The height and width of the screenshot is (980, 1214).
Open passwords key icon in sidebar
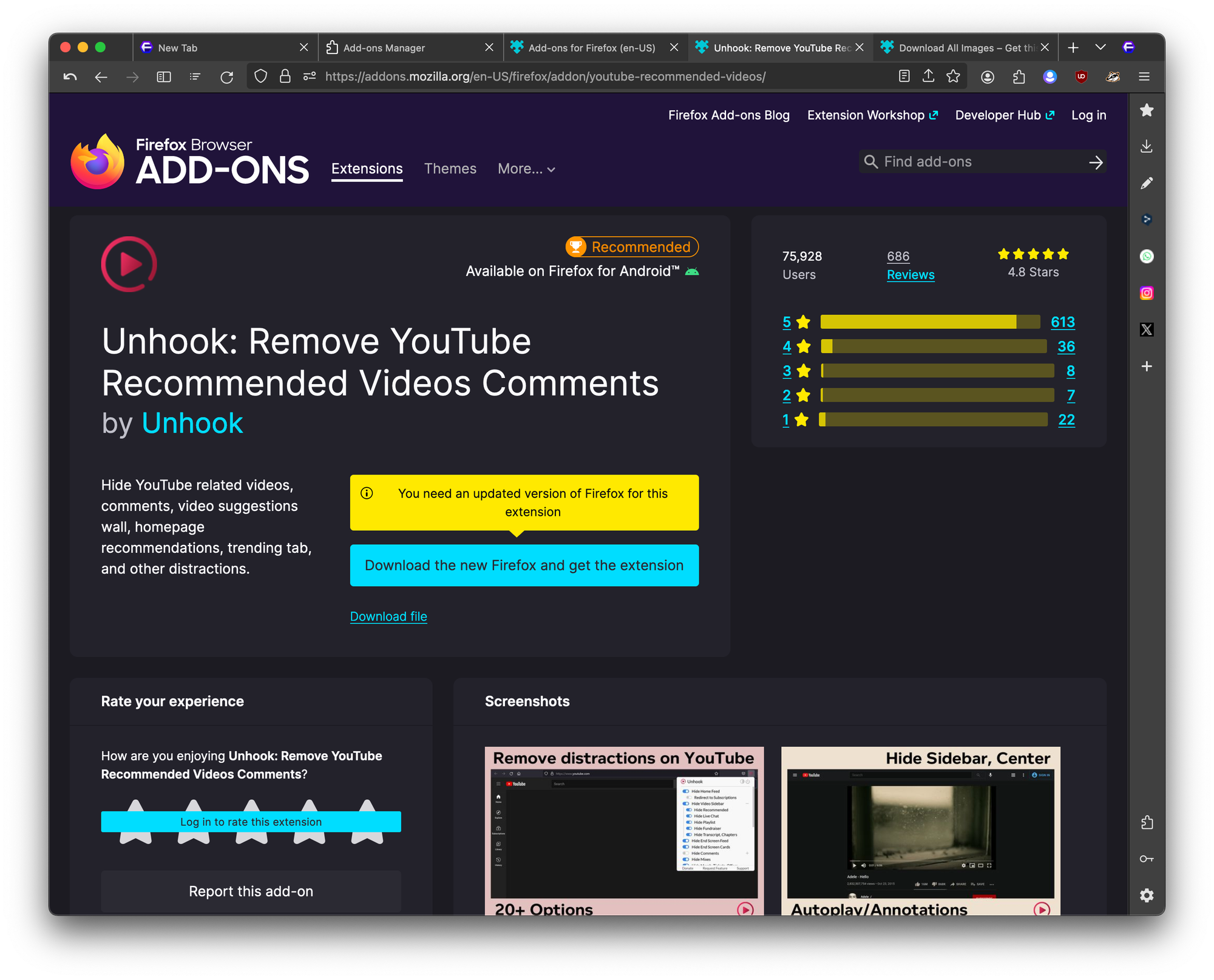[1147, 859]
